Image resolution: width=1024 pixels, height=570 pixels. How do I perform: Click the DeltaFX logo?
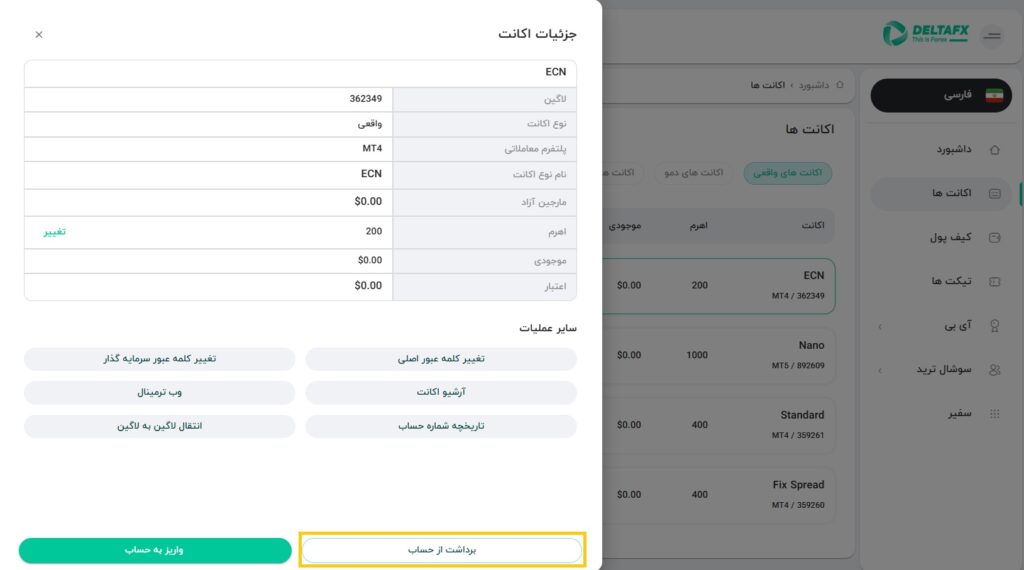(925, 33)
